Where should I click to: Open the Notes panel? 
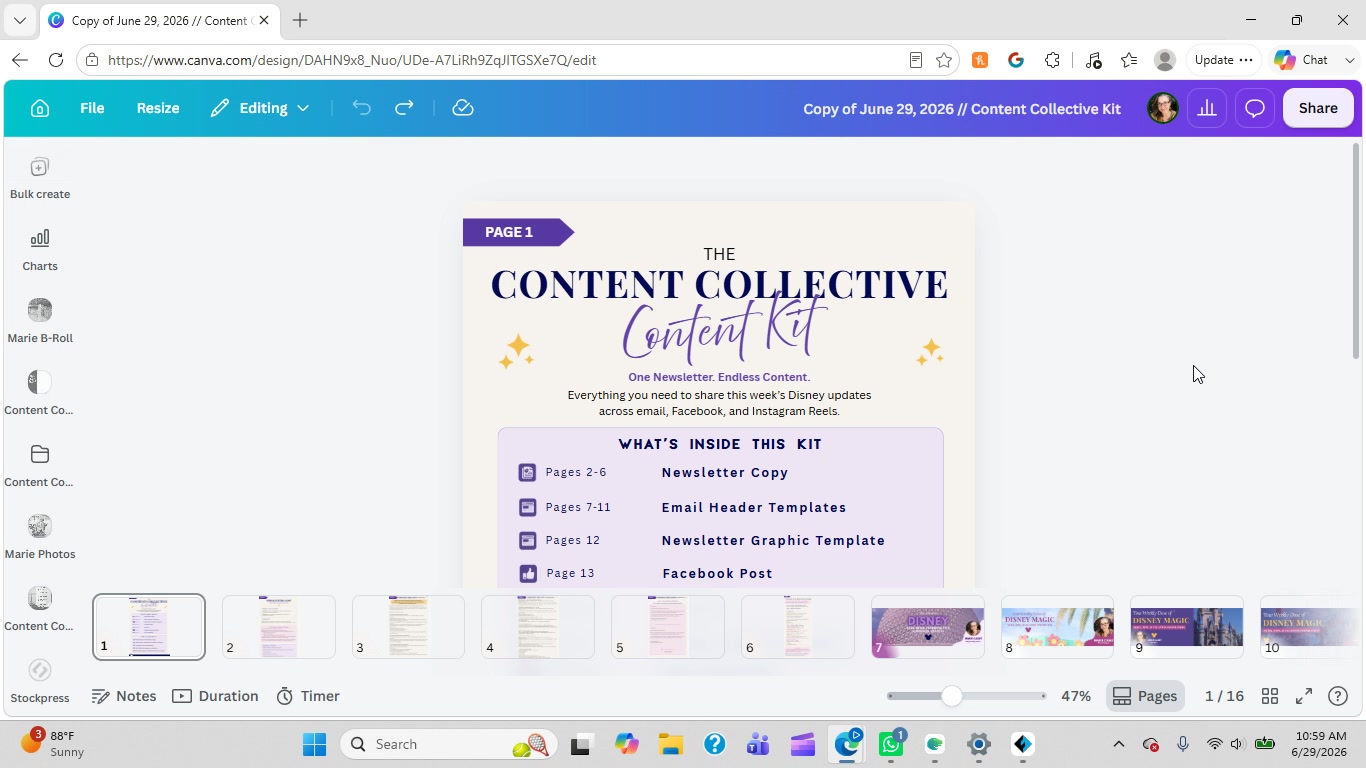coord(124,696)
